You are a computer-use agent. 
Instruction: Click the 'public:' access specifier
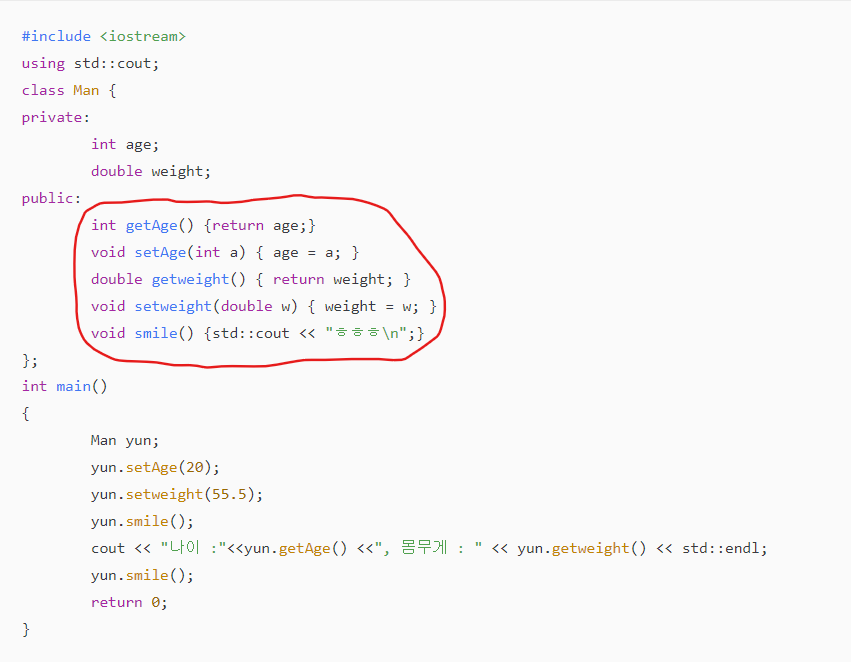(51, 199)
